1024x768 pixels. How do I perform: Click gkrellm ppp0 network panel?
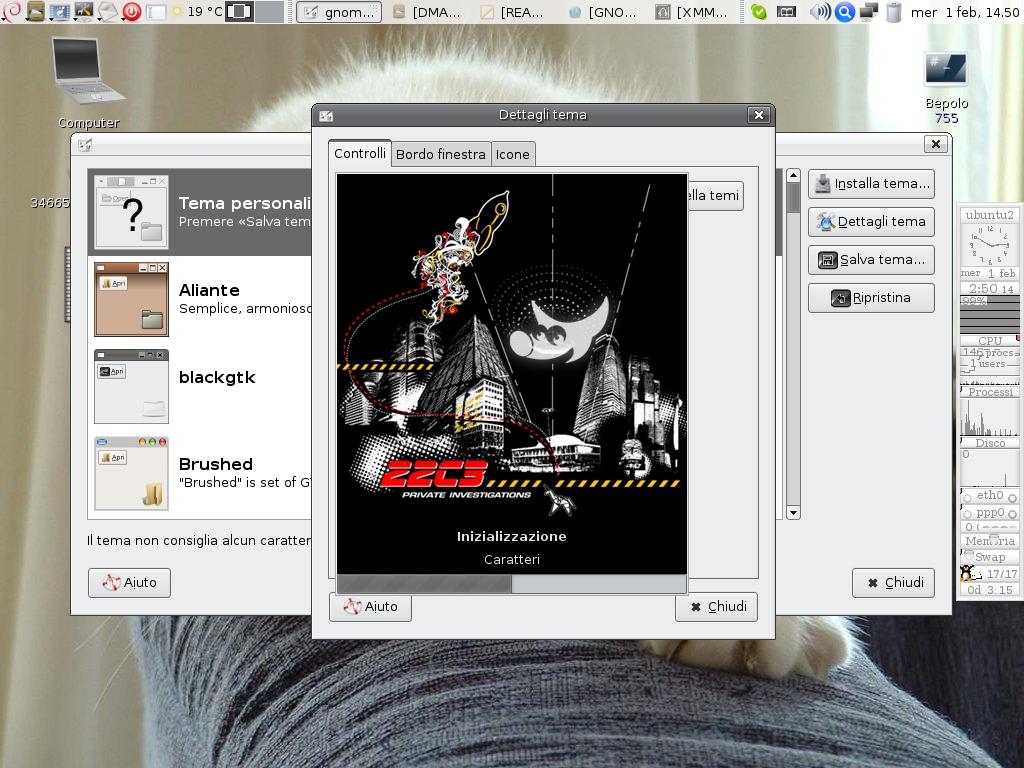(x=990, y=513)
